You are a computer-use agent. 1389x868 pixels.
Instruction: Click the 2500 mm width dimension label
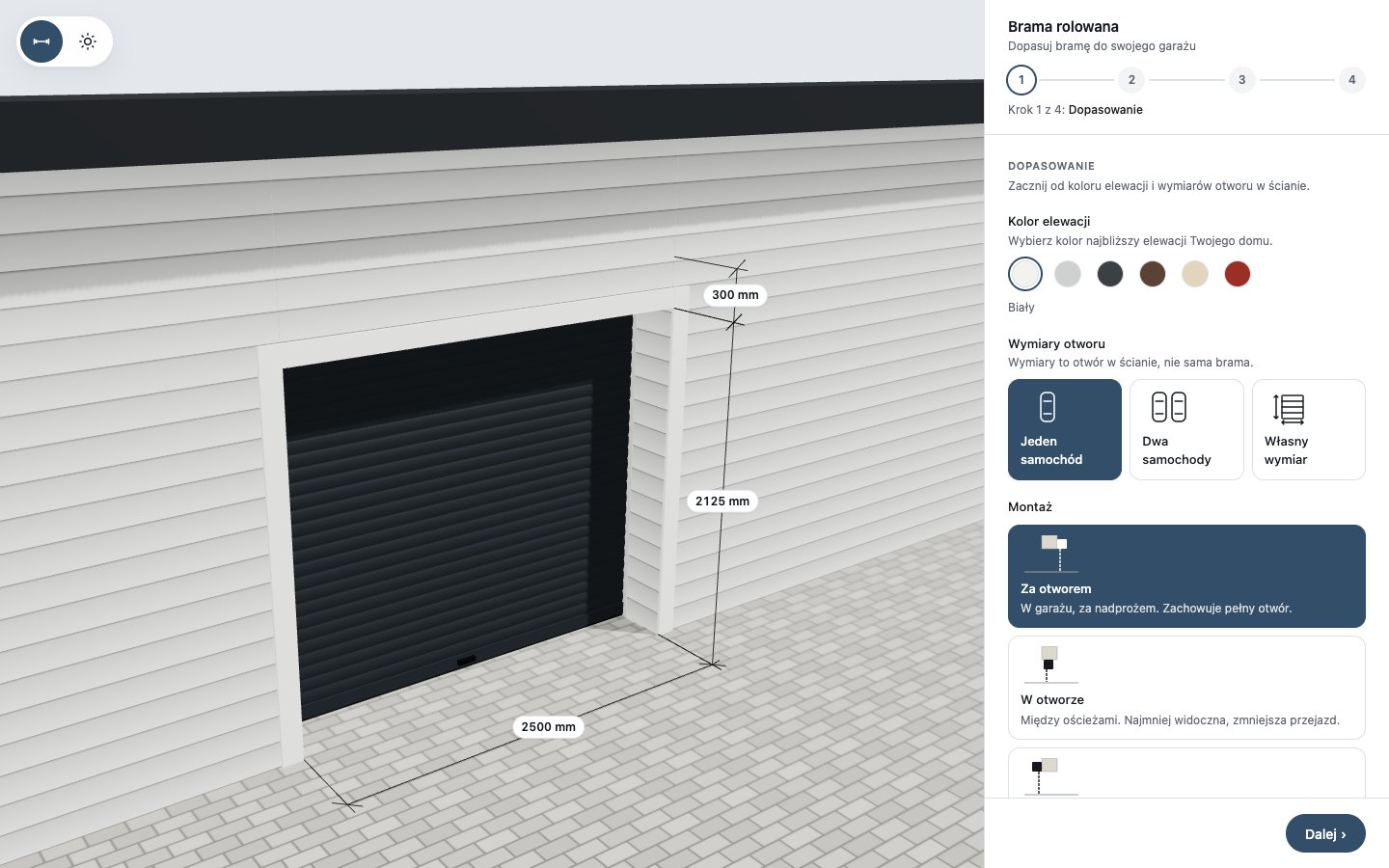point(549,726)
